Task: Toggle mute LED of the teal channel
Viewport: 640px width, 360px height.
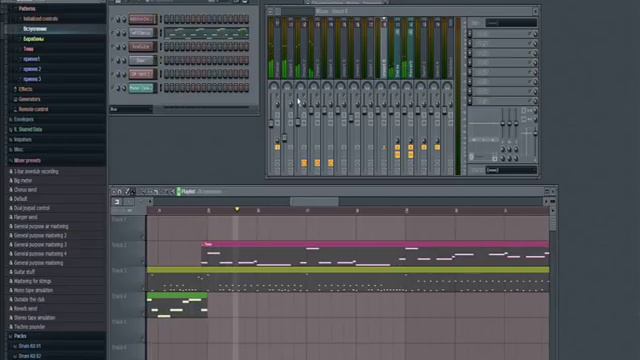Action: click(112, 88)
